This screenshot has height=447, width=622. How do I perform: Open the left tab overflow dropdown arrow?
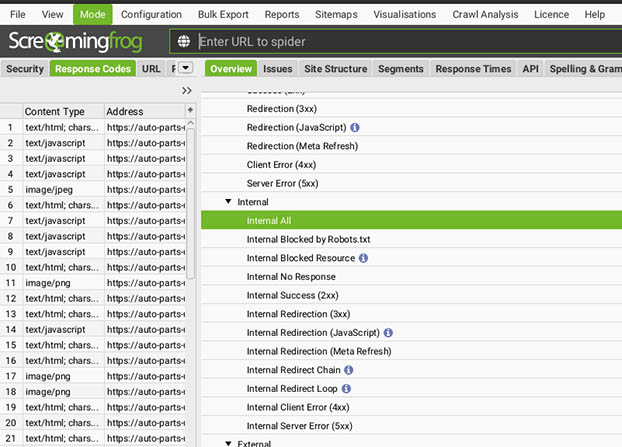pos(185,69)
